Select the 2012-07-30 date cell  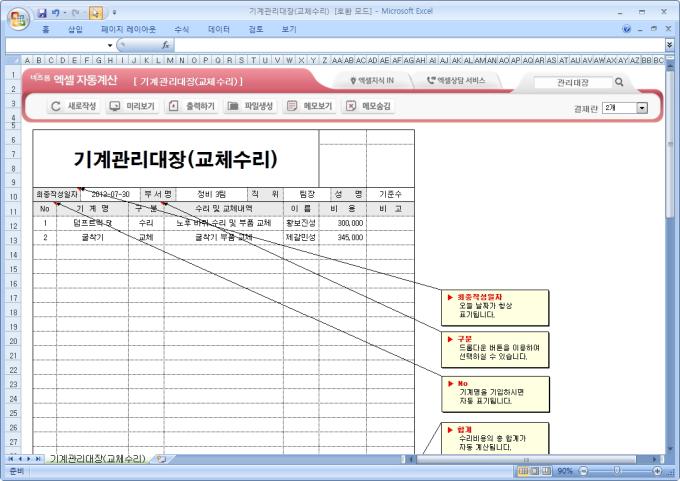click(x=110, y=194)
